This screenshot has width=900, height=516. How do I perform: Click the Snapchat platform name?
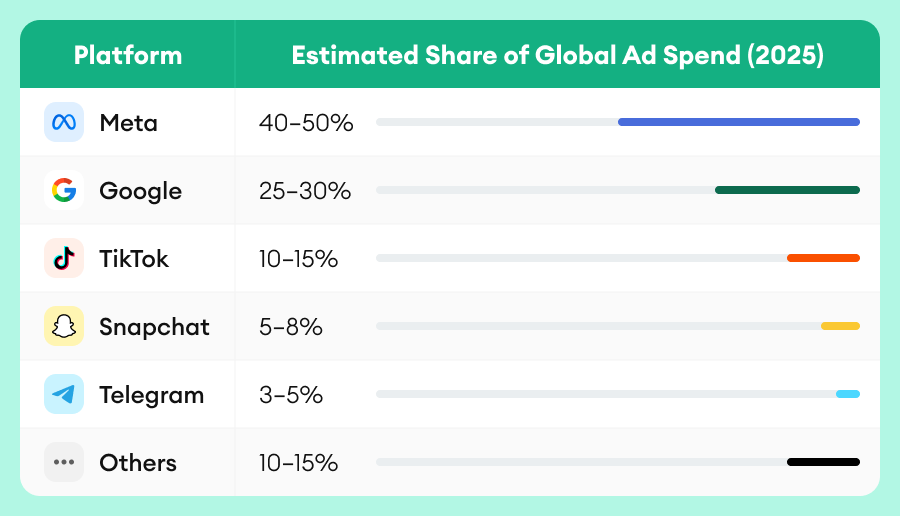[154, 327]
